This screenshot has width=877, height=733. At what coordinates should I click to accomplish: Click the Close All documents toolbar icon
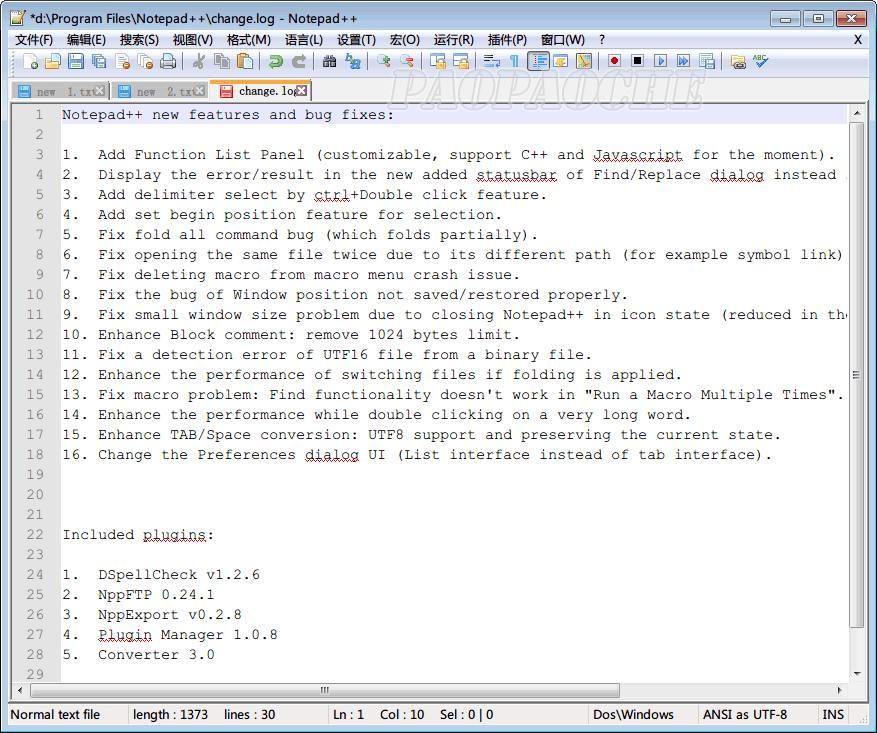click(x=145, y=61)
